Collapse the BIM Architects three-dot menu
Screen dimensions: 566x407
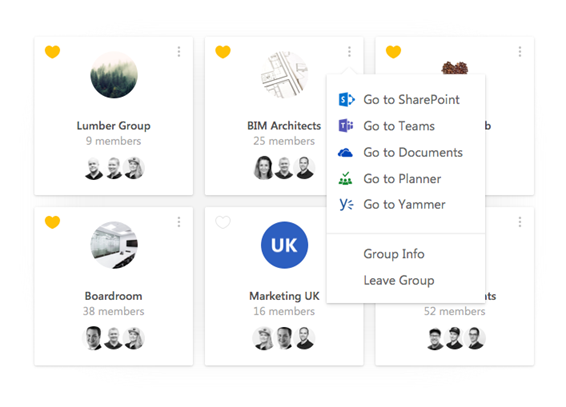click(x=349, y=52)
